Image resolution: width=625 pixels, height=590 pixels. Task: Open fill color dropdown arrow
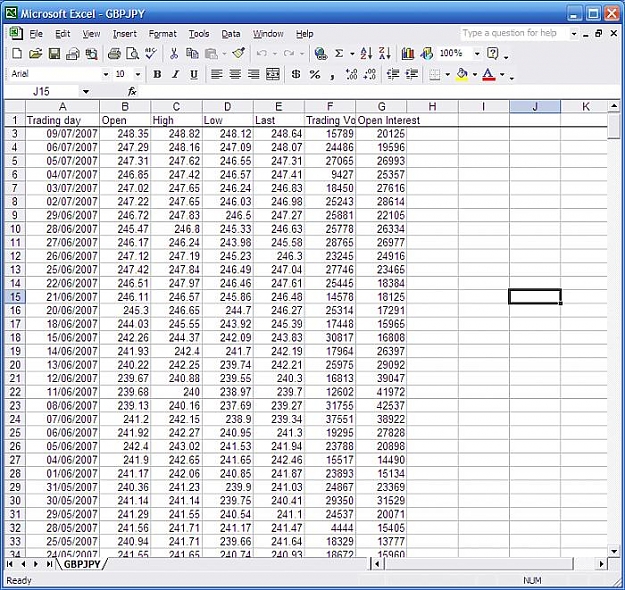(475, 75)
